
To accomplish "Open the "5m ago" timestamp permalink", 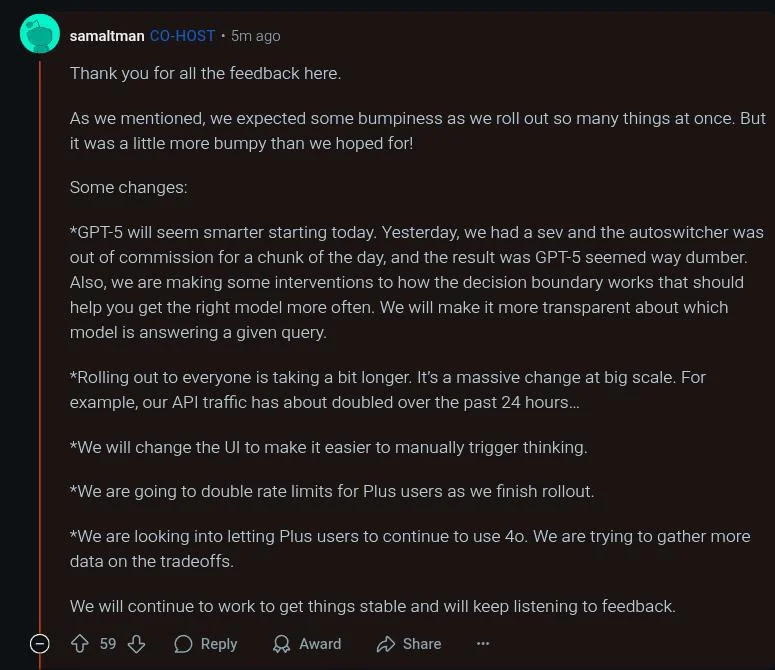I will (x=255, y=36).
